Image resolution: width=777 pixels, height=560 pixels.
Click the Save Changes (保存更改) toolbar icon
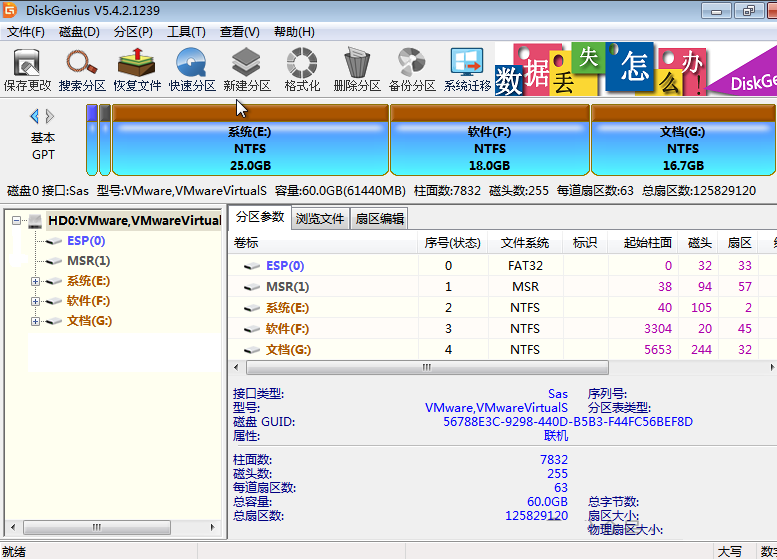click(27, 68)
